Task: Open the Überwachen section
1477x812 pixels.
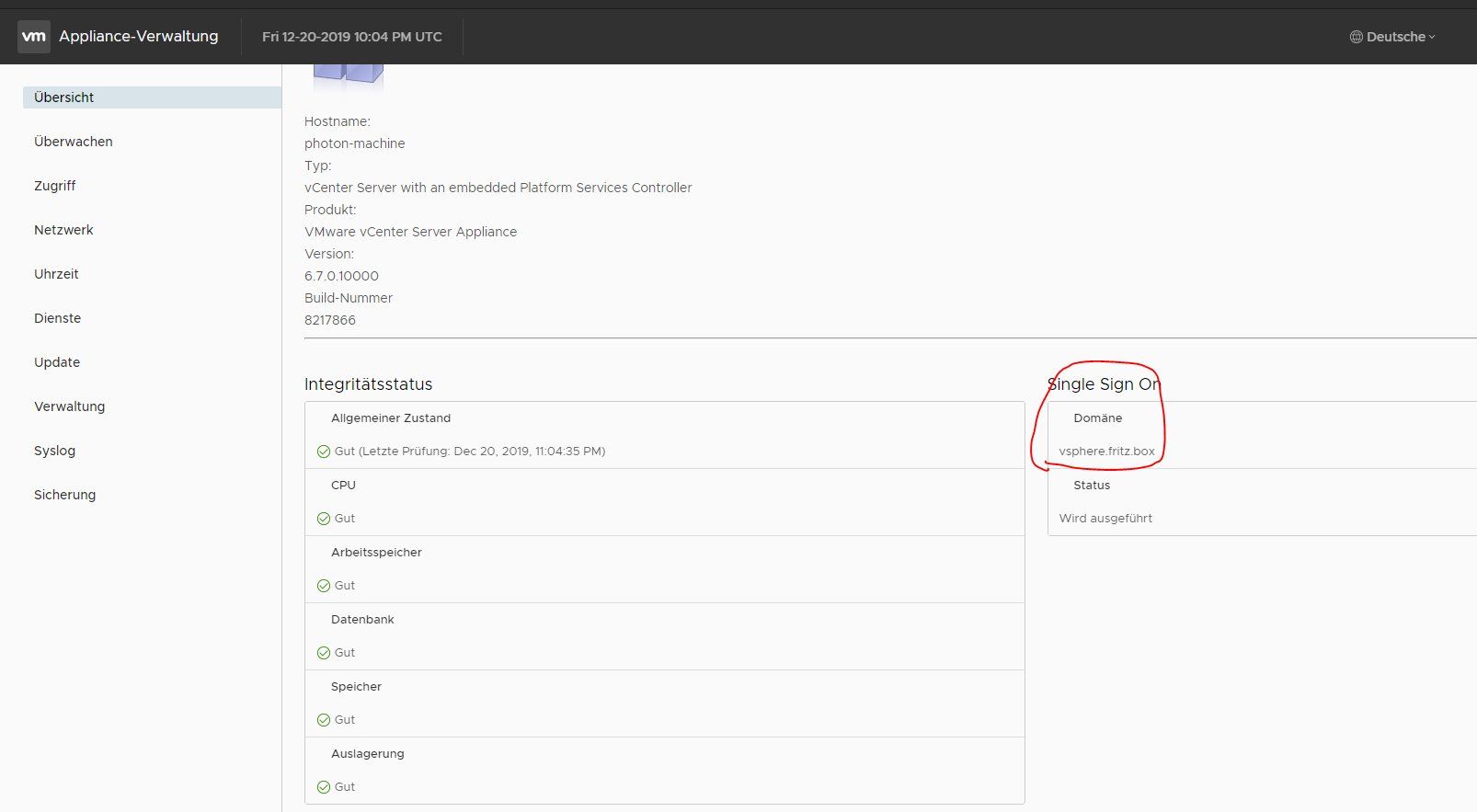Action: pos(74,142)
